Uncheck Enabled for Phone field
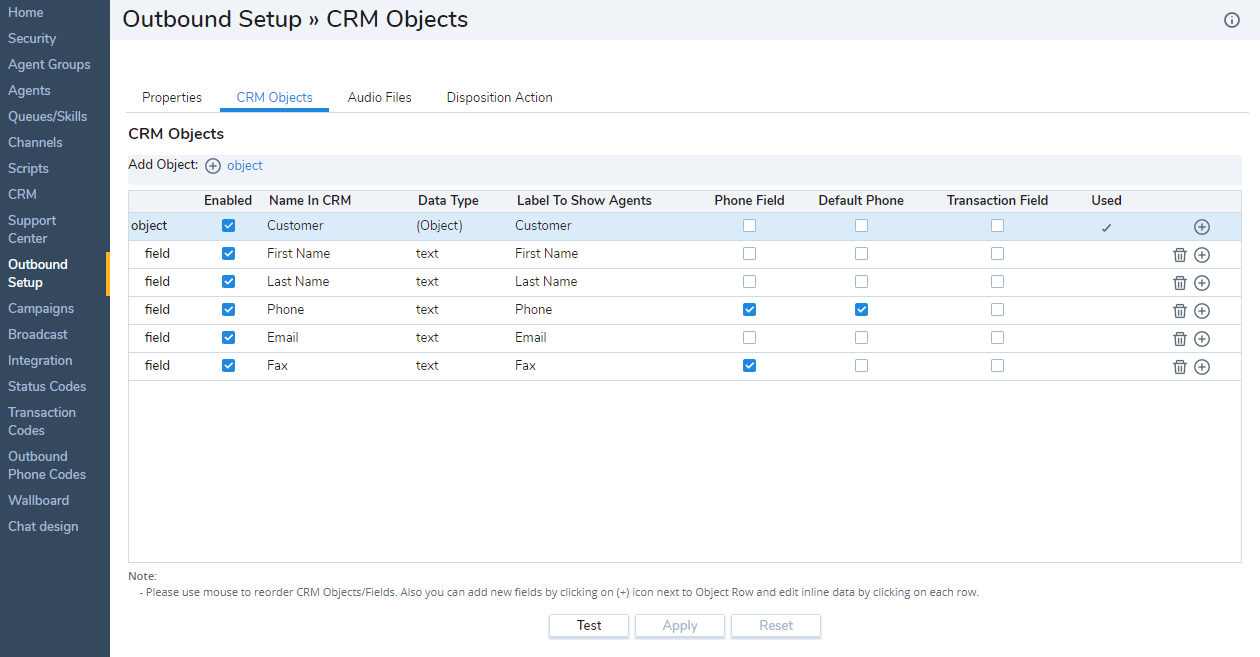This screenshot has width=1260, height=657. tap(228, 310)
